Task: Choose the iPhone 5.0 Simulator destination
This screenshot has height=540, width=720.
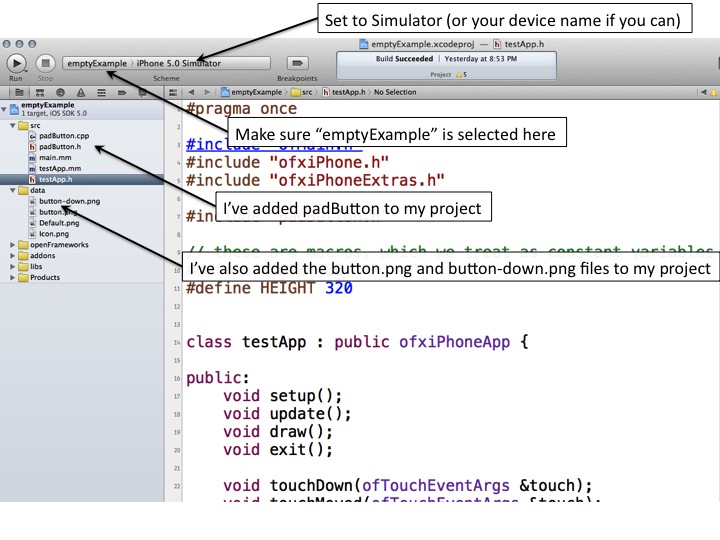Action: tap(179, 63)
